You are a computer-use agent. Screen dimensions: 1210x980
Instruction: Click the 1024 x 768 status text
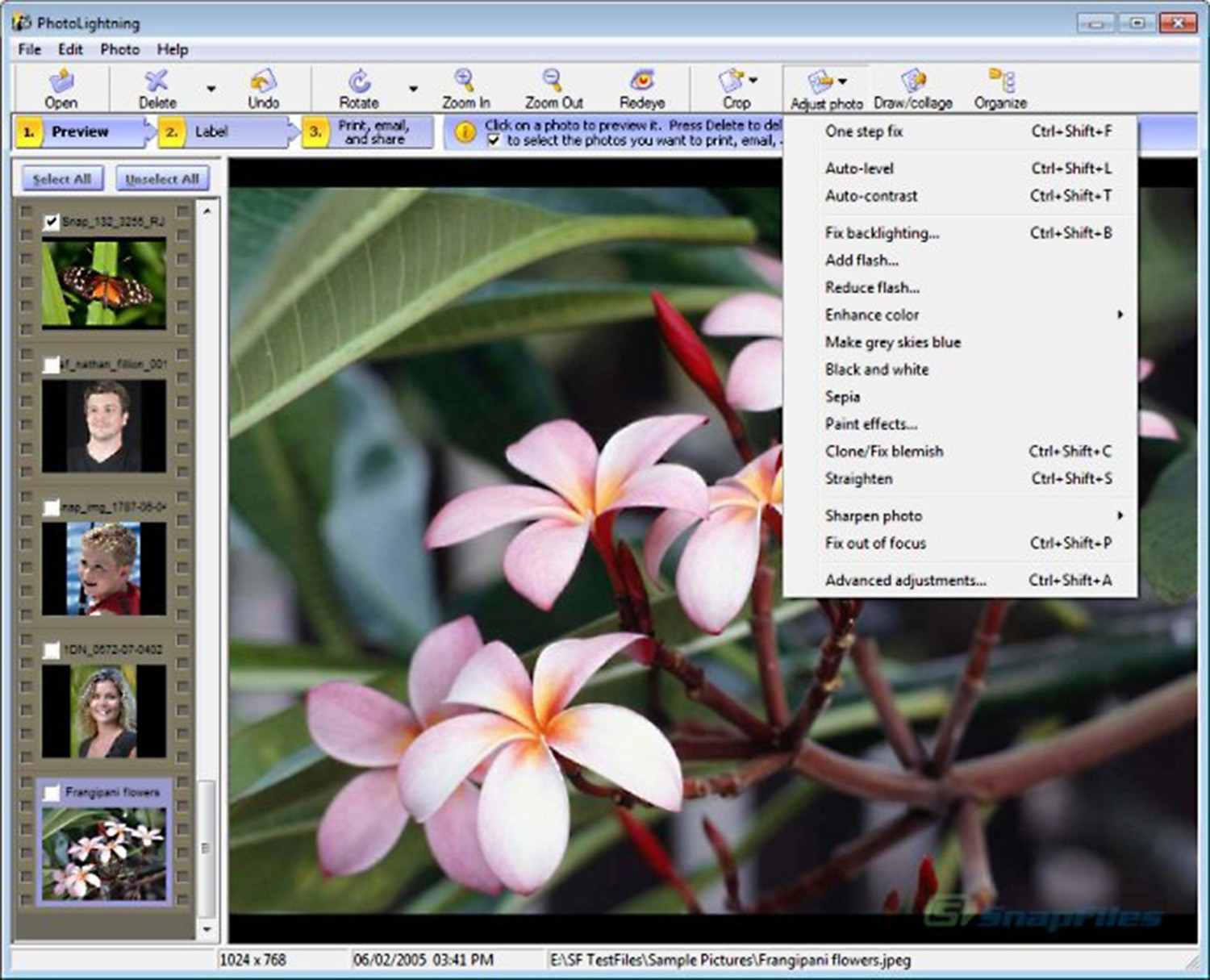point(253,961)
